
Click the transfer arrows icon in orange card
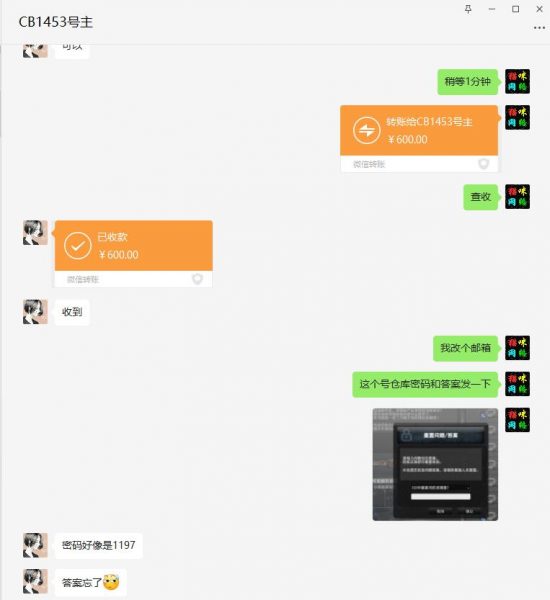click(x=366, y=130)
